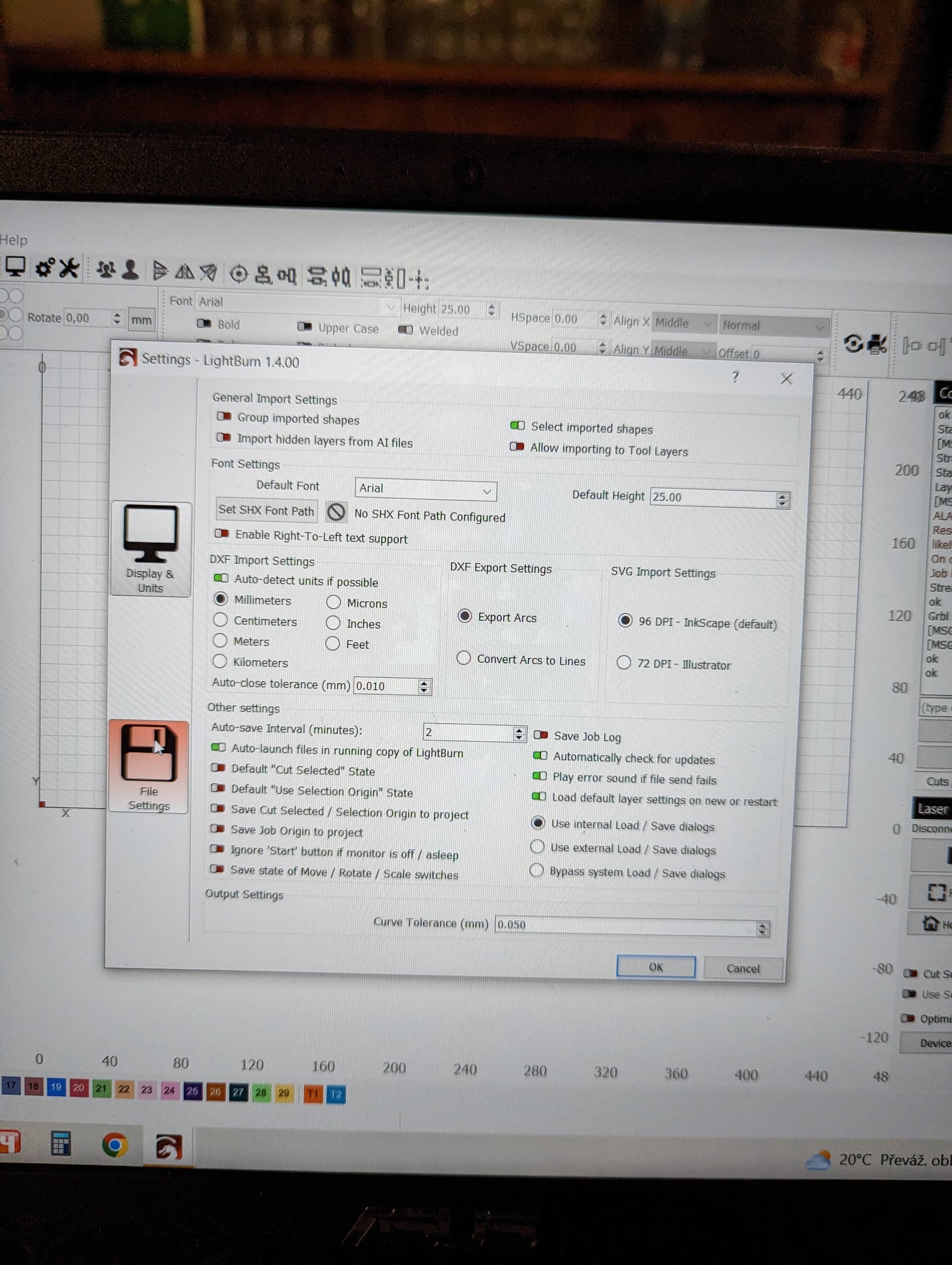Switch to the Laser panel tab
Image resolution: width=952 pixels, height=1265 pixels.
pos(933,808)
